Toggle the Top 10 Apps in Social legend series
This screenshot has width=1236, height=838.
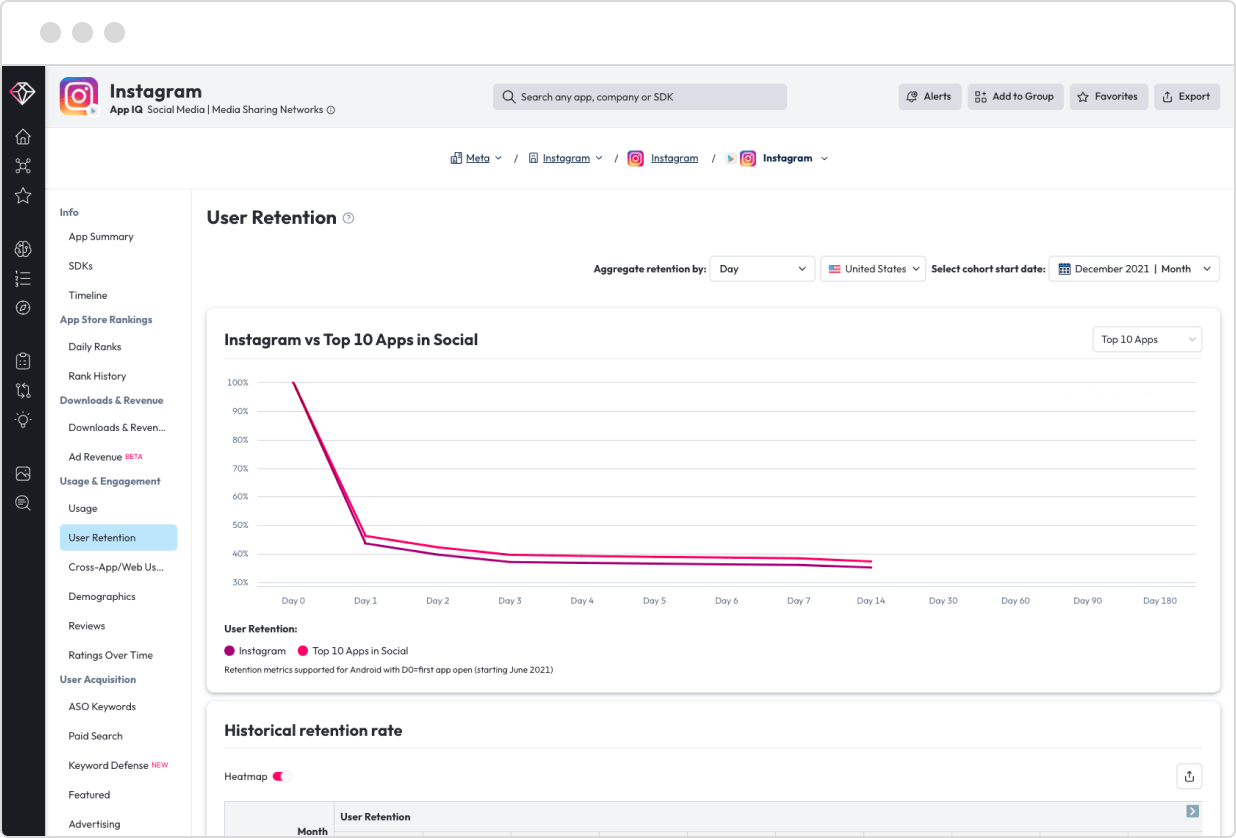click(353, 651)
